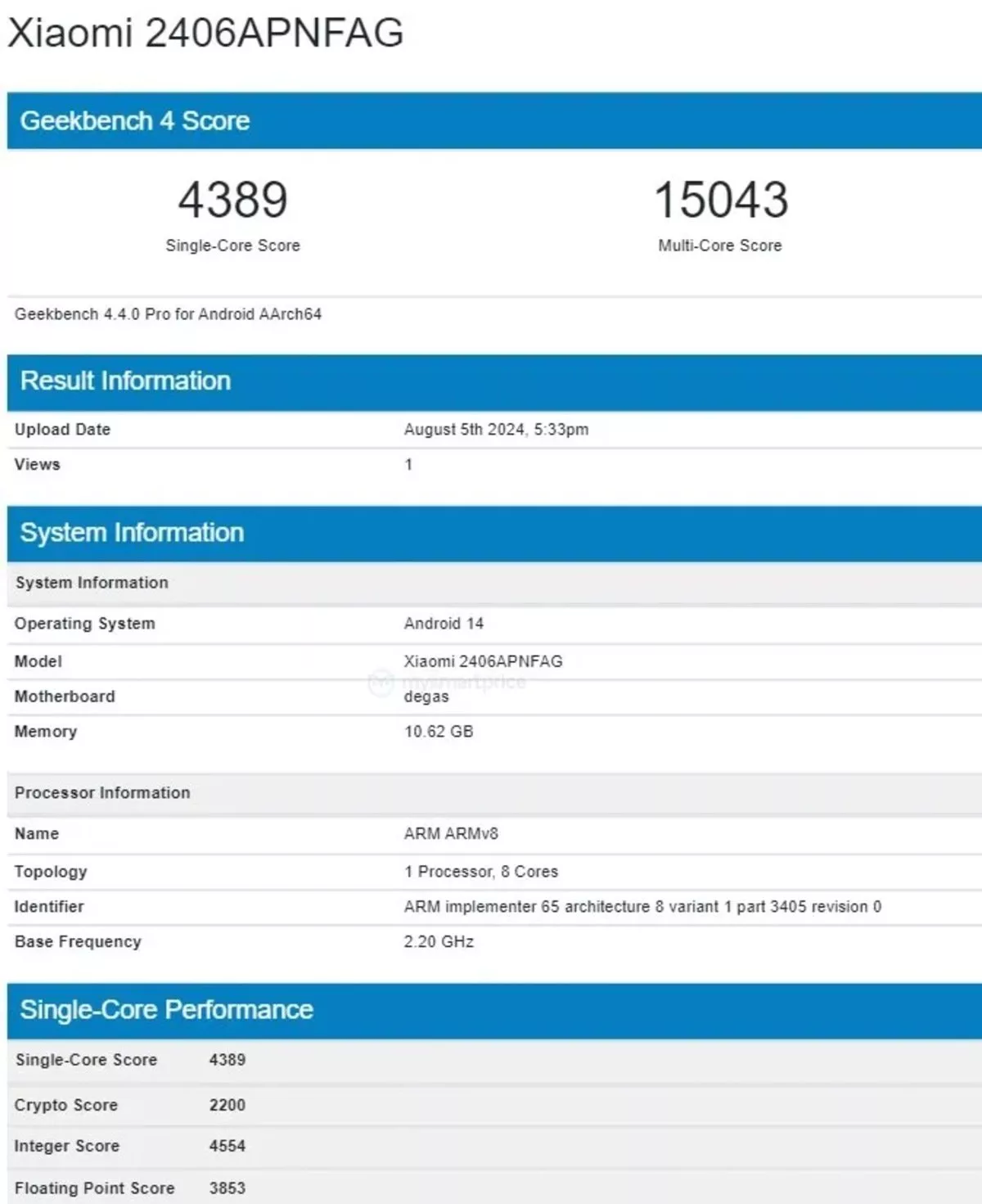The image size is (982, 1204).
Task: Select the Geekbench 4 Score header
Action: 137,120
